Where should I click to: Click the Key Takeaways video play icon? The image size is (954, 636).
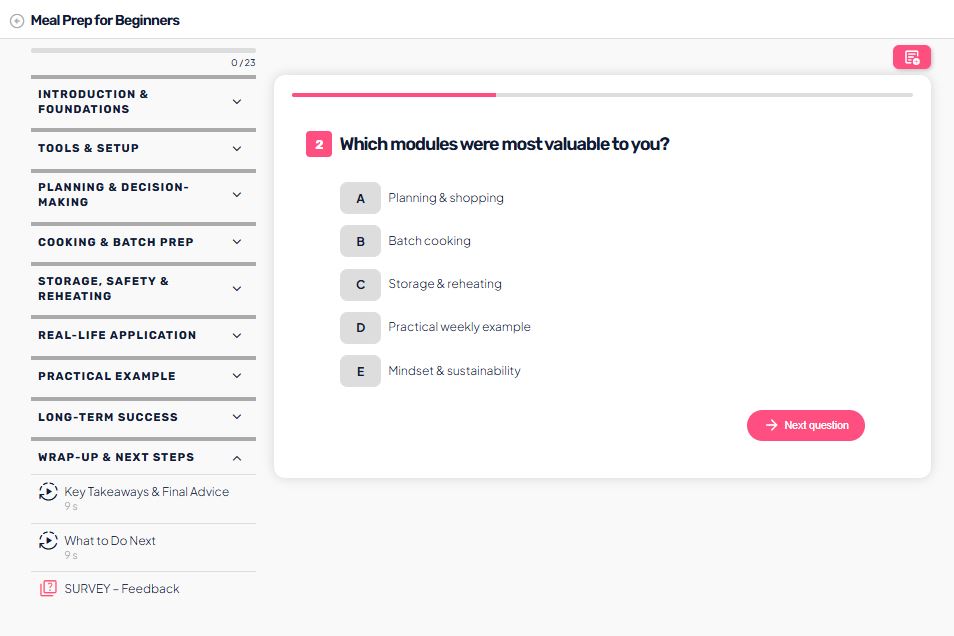48,492
